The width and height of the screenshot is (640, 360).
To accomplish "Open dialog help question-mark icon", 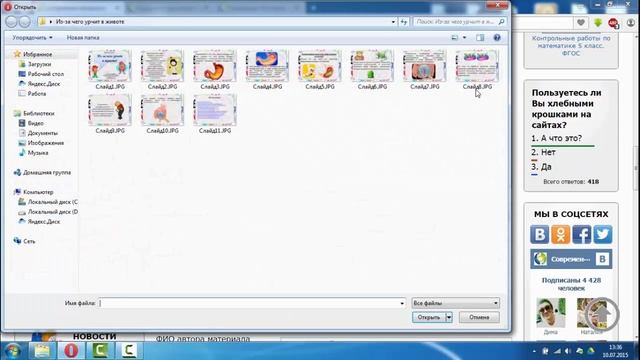I will [497, 38].
